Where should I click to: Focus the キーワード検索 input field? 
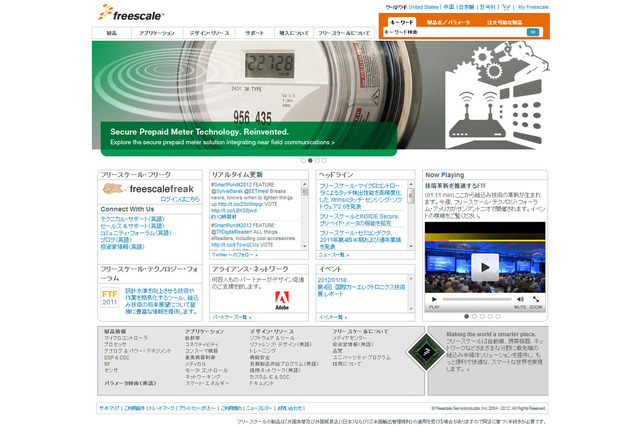[454, 32]
